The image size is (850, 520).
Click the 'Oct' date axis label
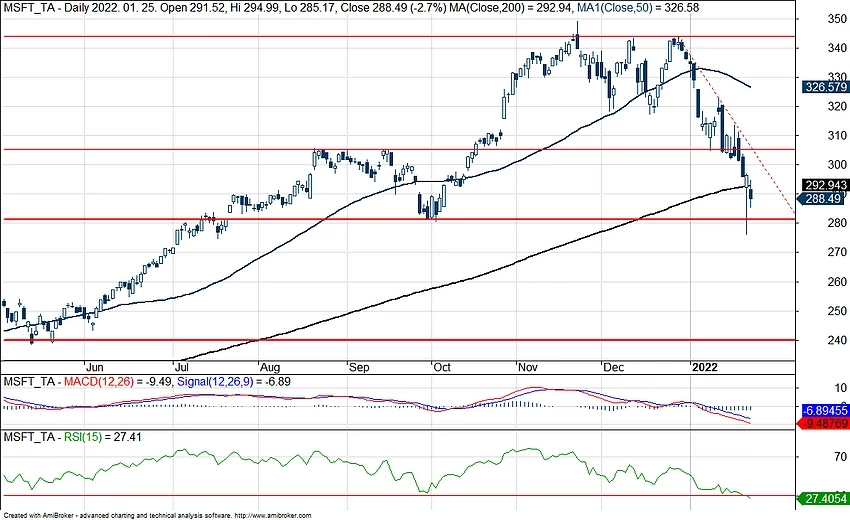[442, 368]
